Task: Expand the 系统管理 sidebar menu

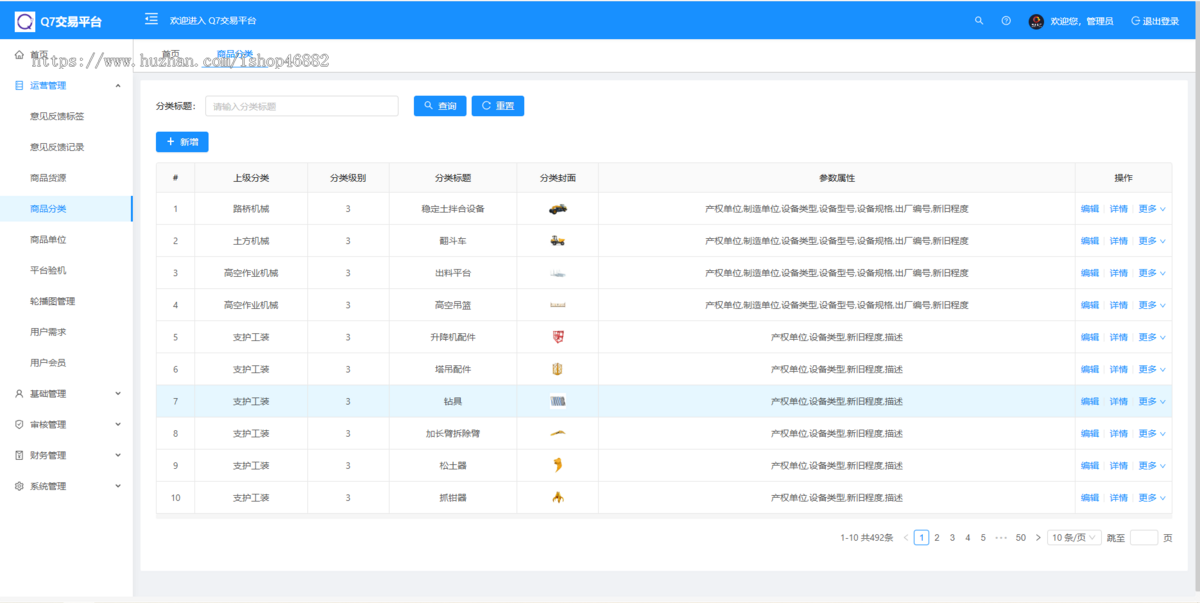Action: tap(66, 487)
